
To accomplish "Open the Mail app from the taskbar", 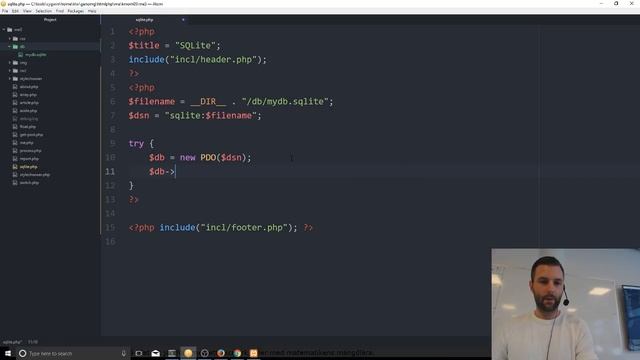I will [x=156, y=353].
